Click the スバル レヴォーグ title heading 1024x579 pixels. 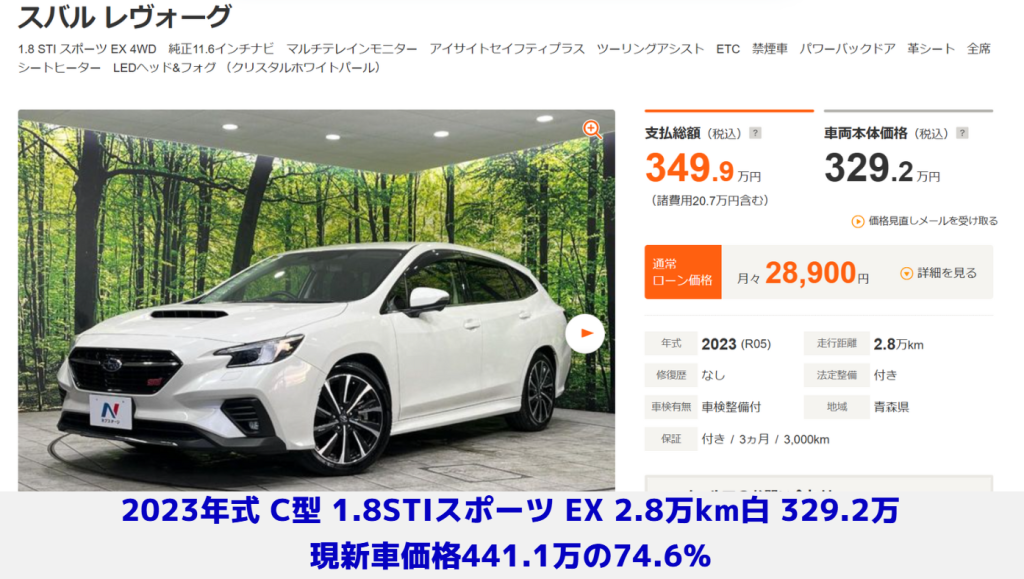point(125,17)
